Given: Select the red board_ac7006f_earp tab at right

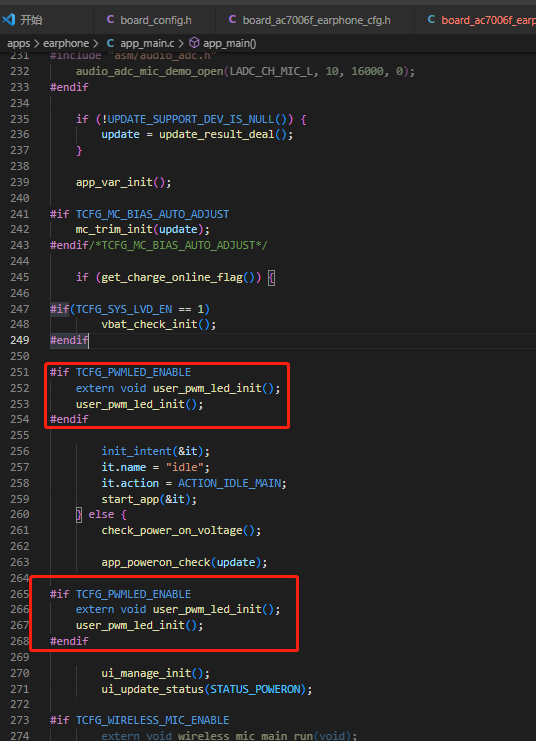Looking at the screenshot, I should point(475,20).
